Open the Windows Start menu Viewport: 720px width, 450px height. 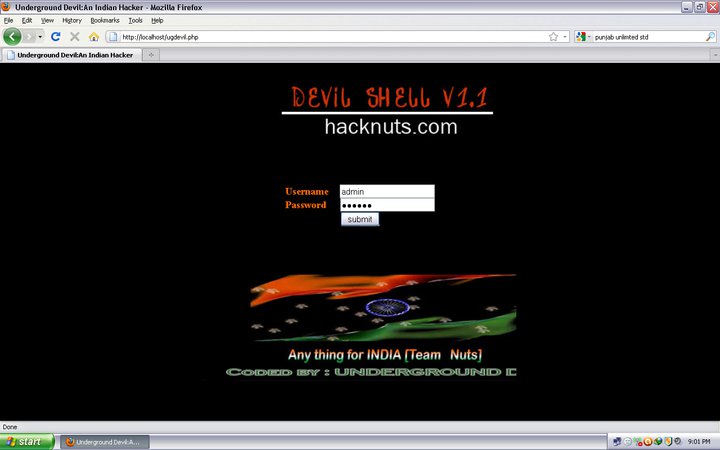[x=27, y=442]
